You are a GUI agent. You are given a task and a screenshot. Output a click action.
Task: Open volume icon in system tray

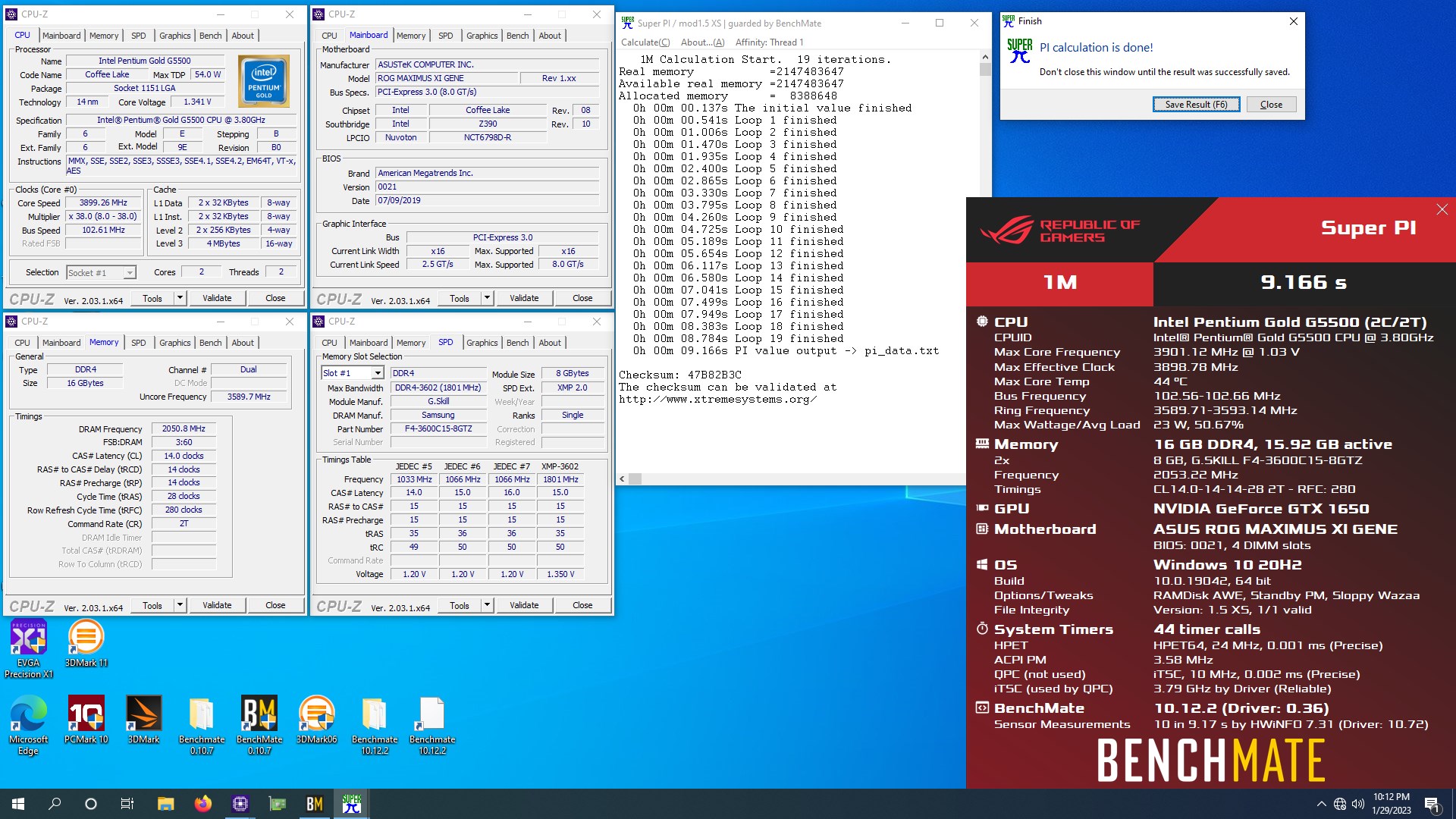pyautogui.click(x=1358, y=804)
